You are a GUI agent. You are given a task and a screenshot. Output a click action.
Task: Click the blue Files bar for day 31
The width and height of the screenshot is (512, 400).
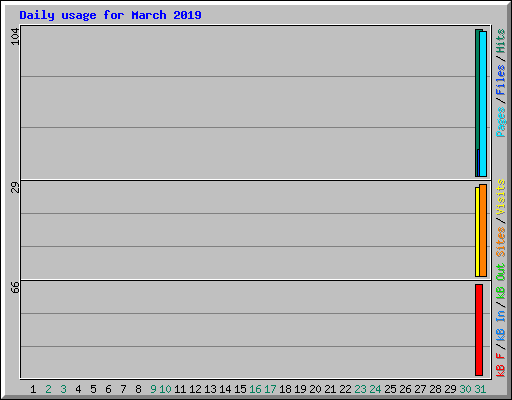(x=478, y=163)
